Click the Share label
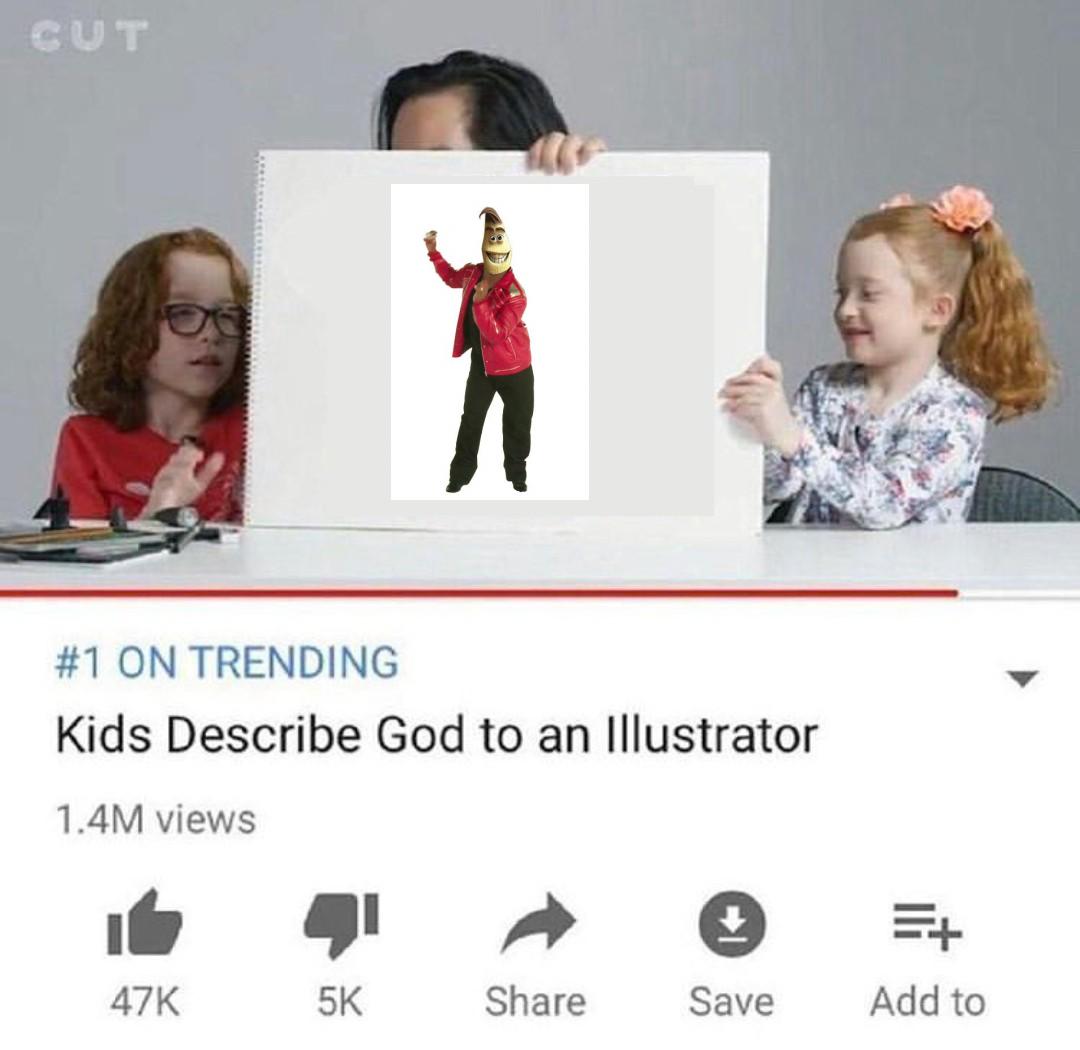 (x=535, y=1001)
